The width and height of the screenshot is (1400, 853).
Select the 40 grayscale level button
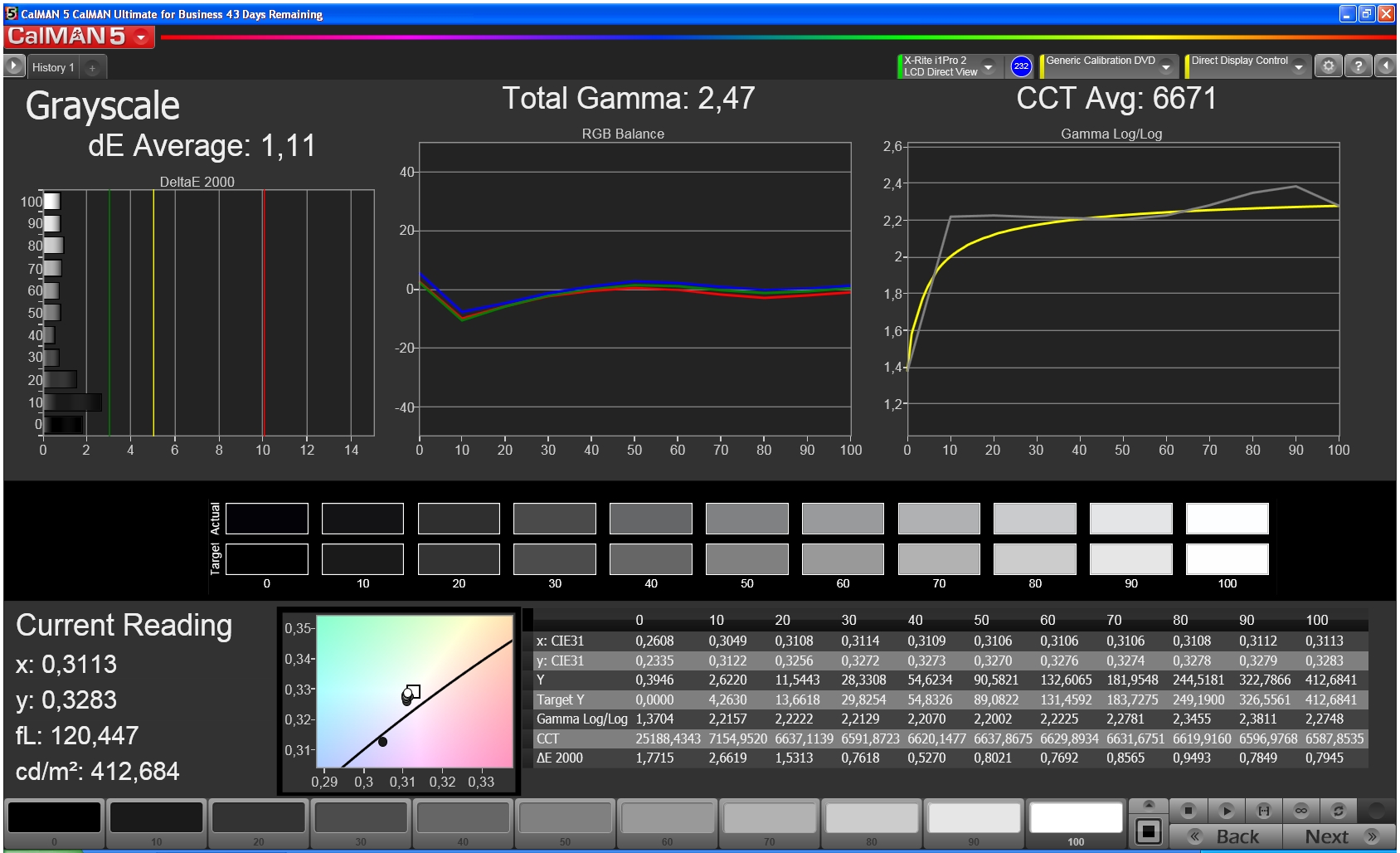click(x=463, y=823)
